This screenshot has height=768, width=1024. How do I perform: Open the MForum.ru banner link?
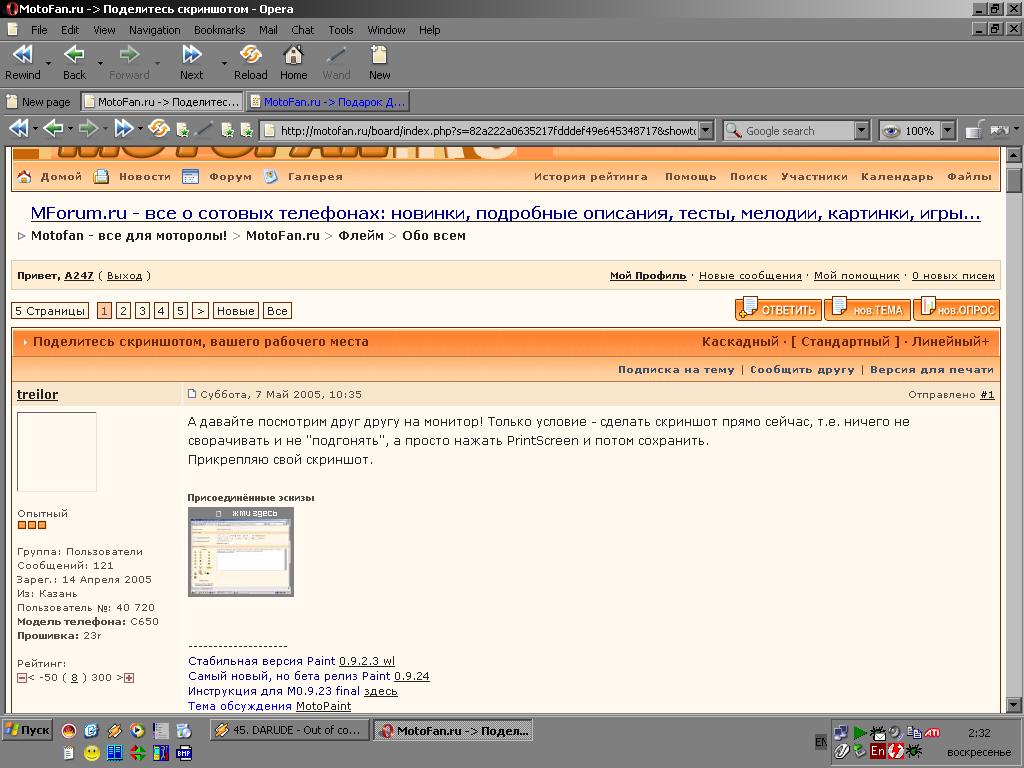click(505, 214)
